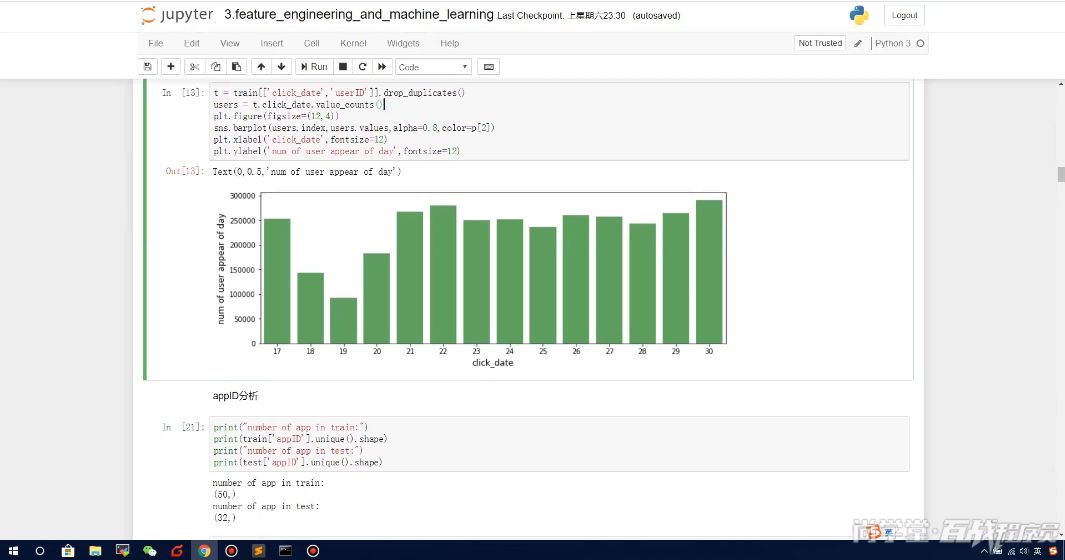Open the Kernel menu
Viewport: 1065px width, 560px height.
353,43
